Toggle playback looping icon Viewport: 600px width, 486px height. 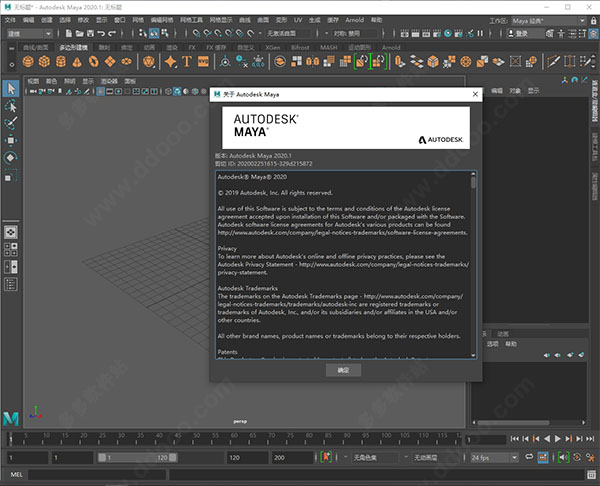point(528,457)
